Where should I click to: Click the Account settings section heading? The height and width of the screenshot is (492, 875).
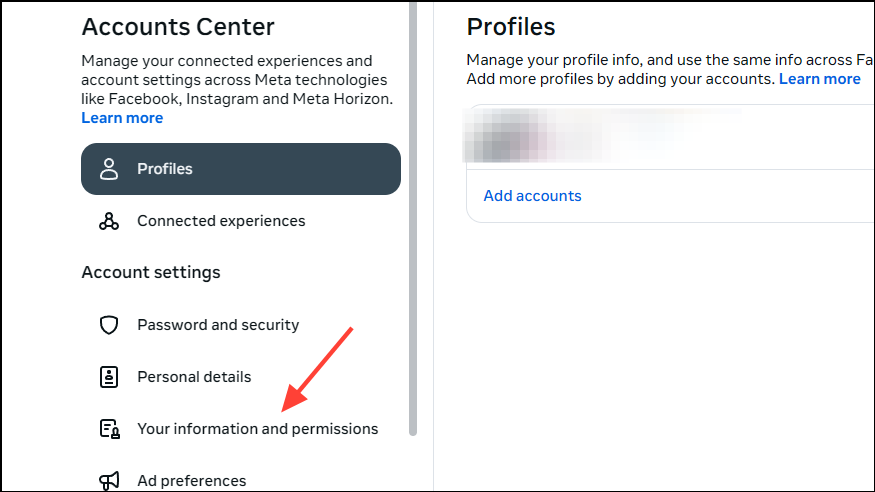151,272
